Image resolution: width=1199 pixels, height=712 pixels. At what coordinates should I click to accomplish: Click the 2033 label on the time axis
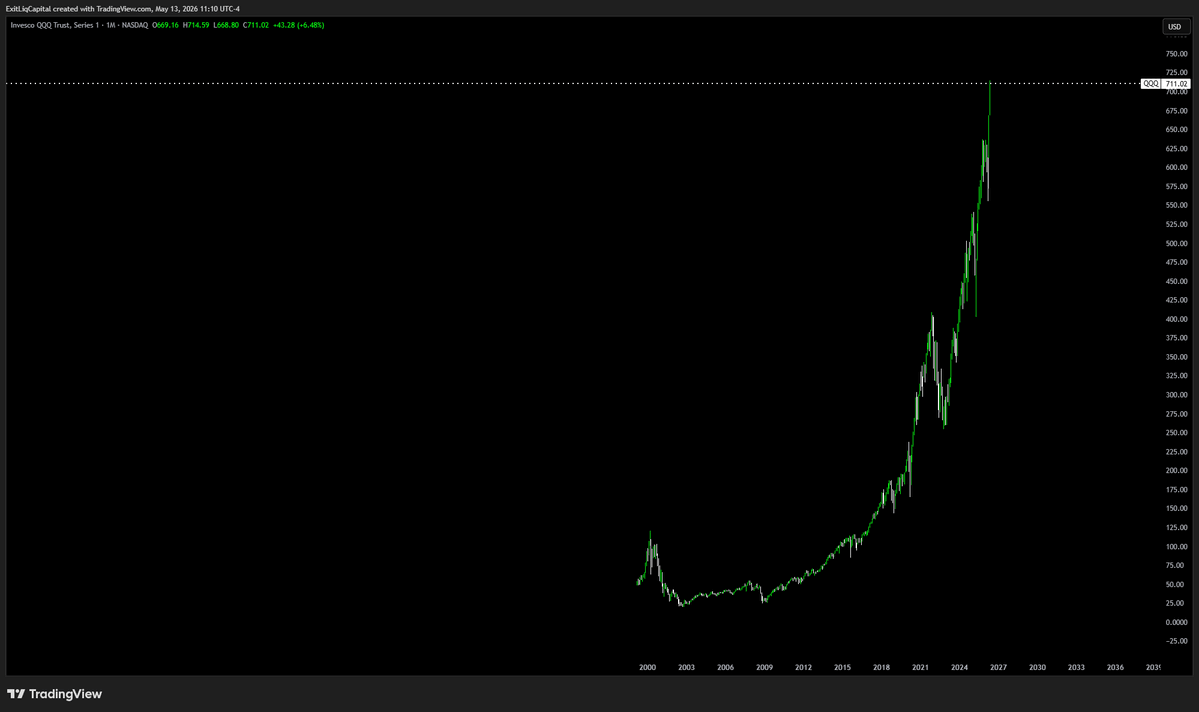pos(1077,668)
